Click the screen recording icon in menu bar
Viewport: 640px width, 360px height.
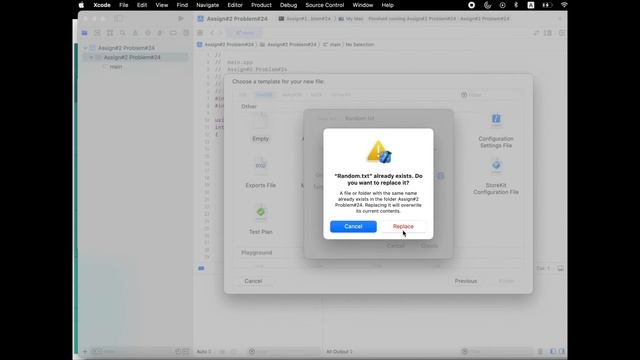coord(471,5)
